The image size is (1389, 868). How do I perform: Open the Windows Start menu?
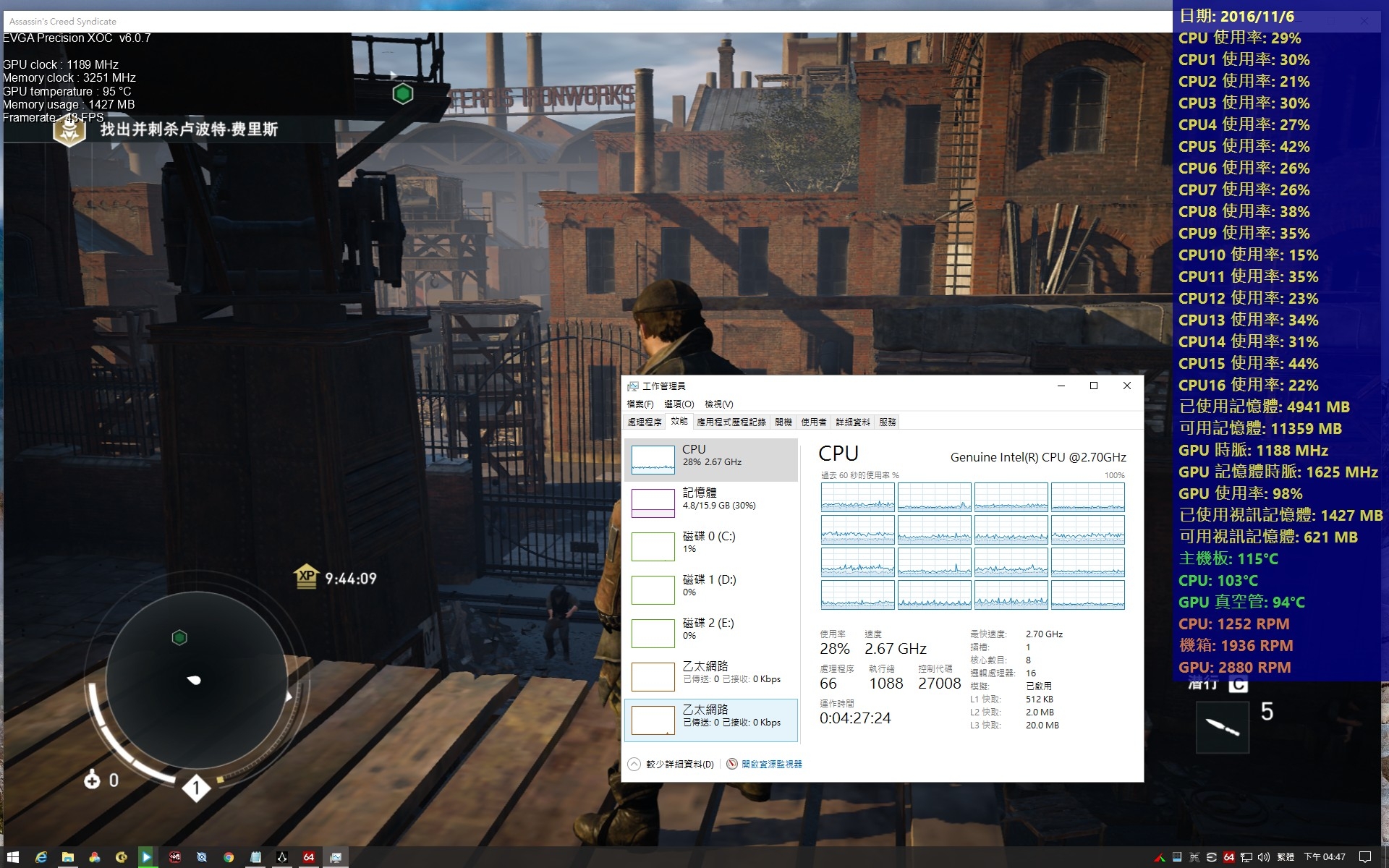tap(12, 857)
